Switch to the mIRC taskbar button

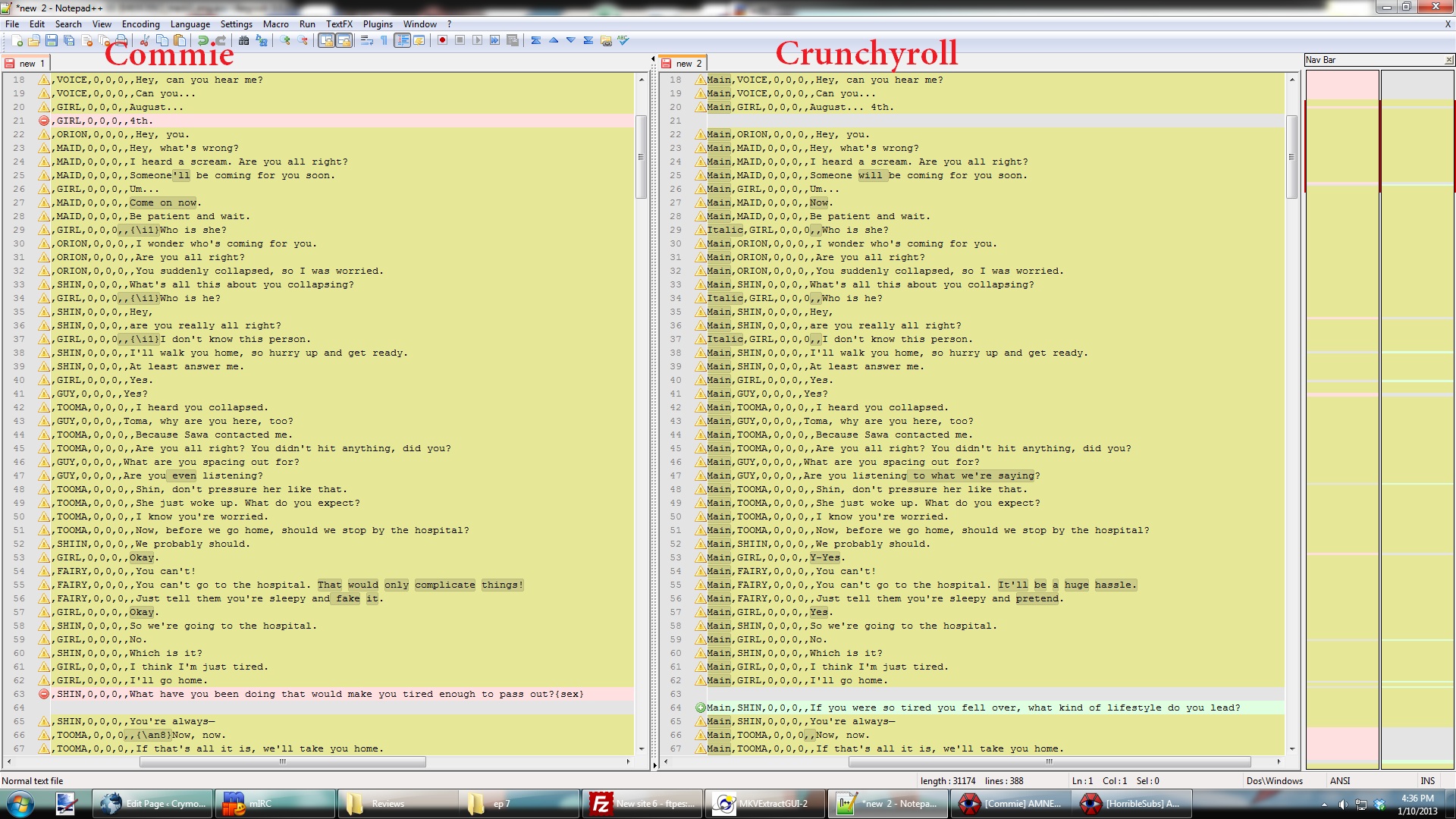coord(275,804)
